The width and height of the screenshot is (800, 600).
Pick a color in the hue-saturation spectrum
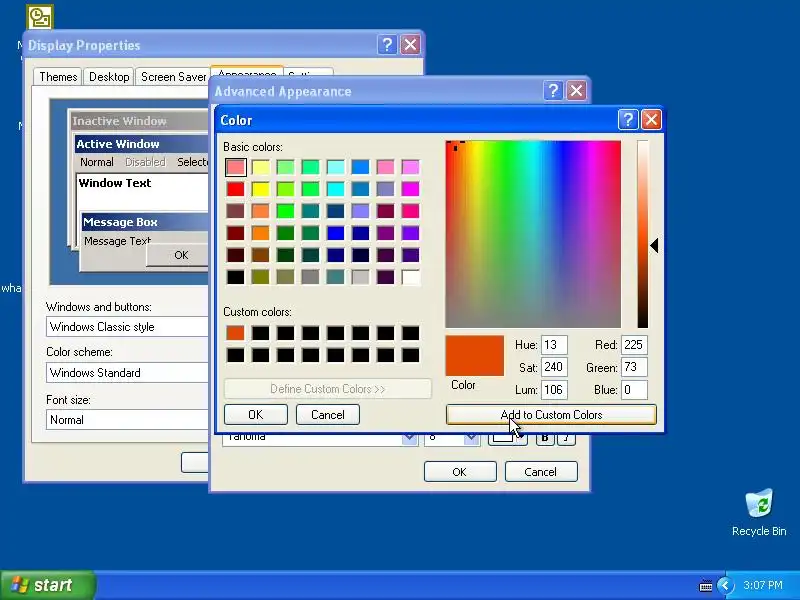coord(533,234)
